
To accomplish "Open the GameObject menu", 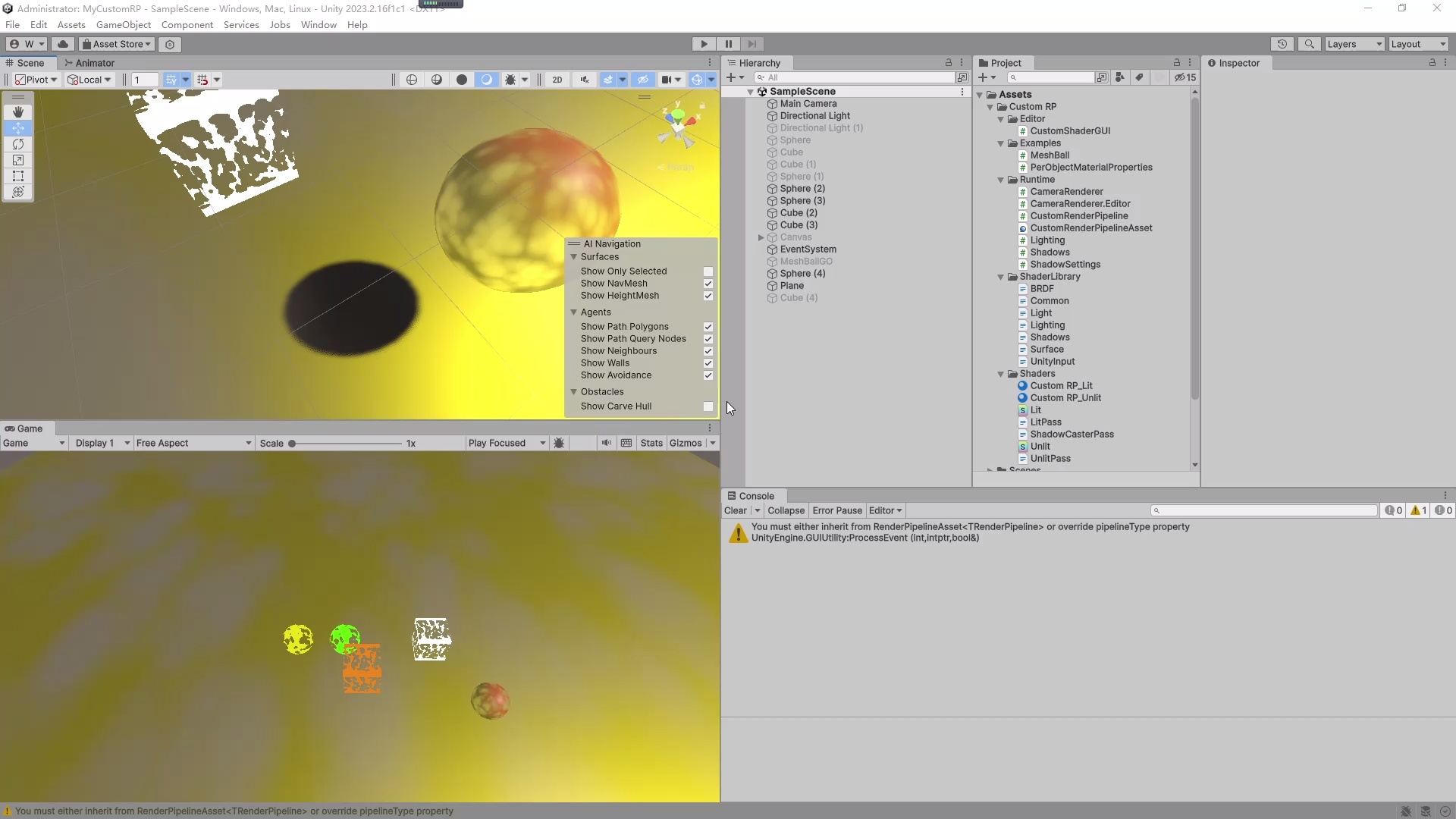I will point(123,24).
